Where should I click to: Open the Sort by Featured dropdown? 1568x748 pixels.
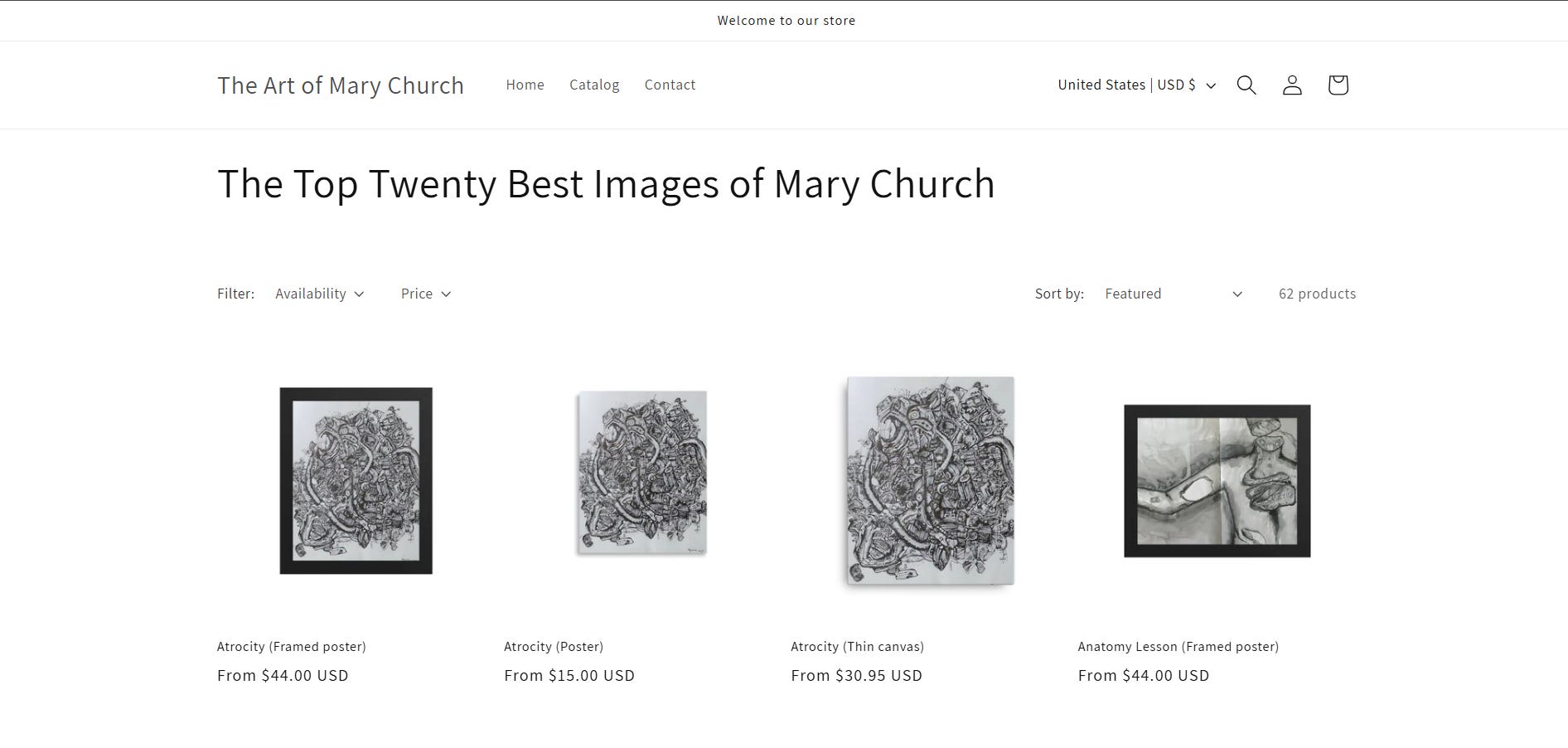(1174, 294)
